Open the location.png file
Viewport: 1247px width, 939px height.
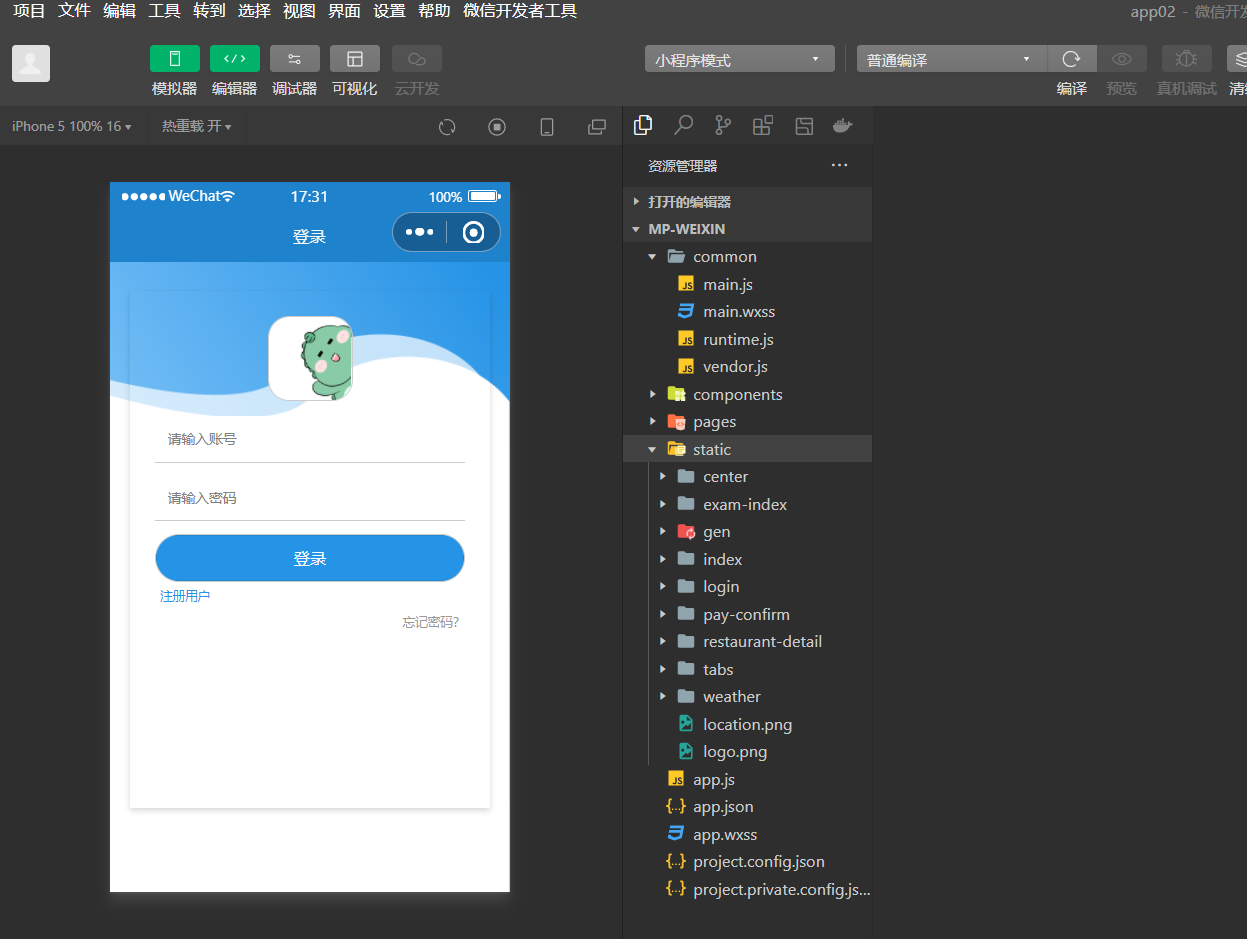(748, 724)
